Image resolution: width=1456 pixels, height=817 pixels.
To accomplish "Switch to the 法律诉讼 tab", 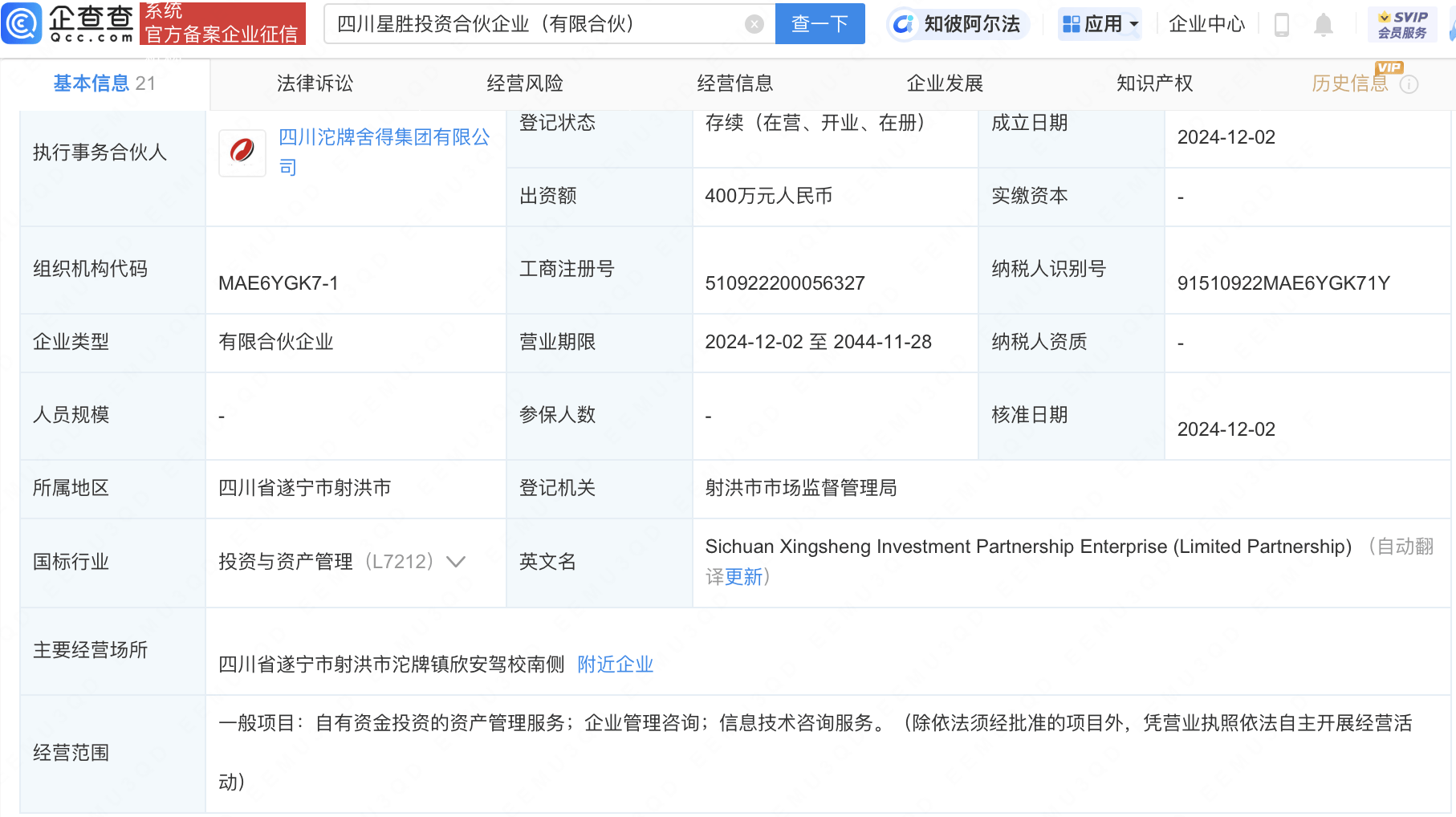I will [315, 83].
